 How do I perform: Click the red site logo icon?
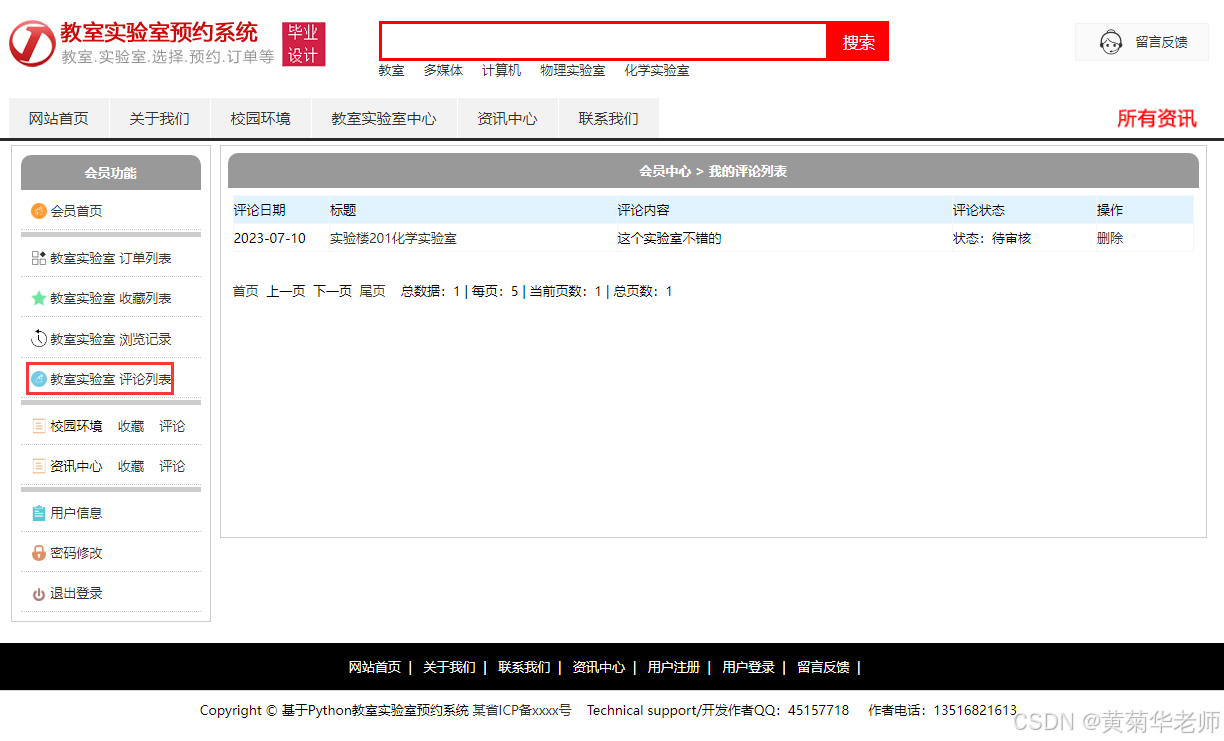point(32,43)
